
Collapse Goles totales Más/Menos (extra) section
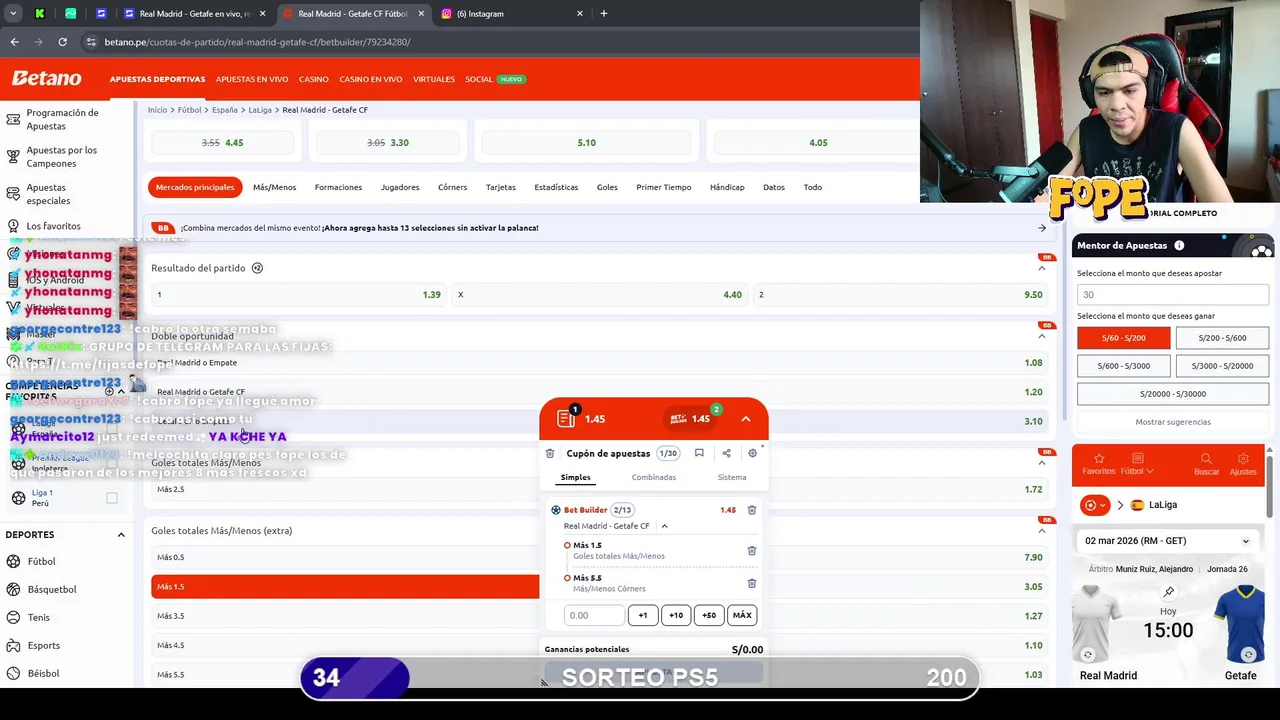click(x=1041, y=531)
